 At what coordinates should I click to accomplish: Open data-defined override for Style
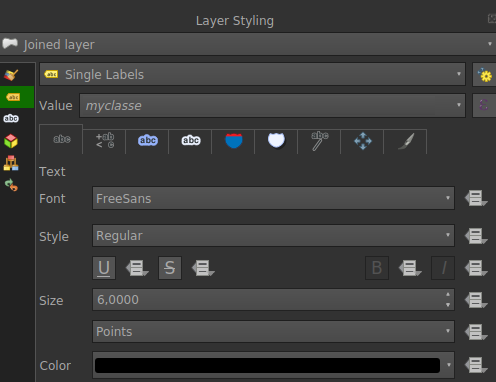(476, 236)
